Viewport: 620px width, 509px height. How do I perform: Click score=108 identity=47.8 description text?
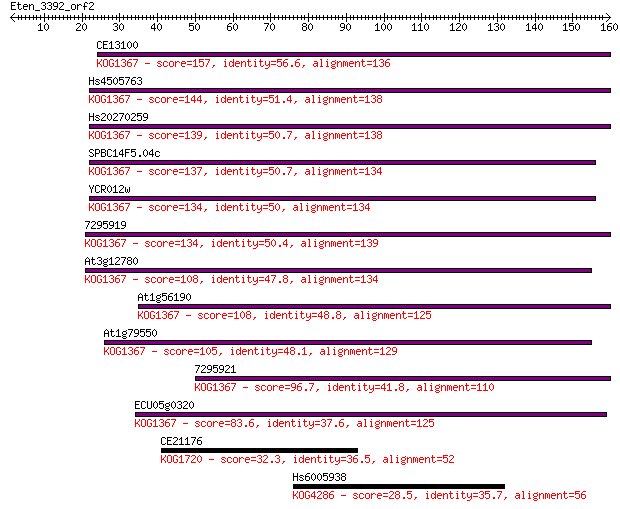click(x=232, y=279)
